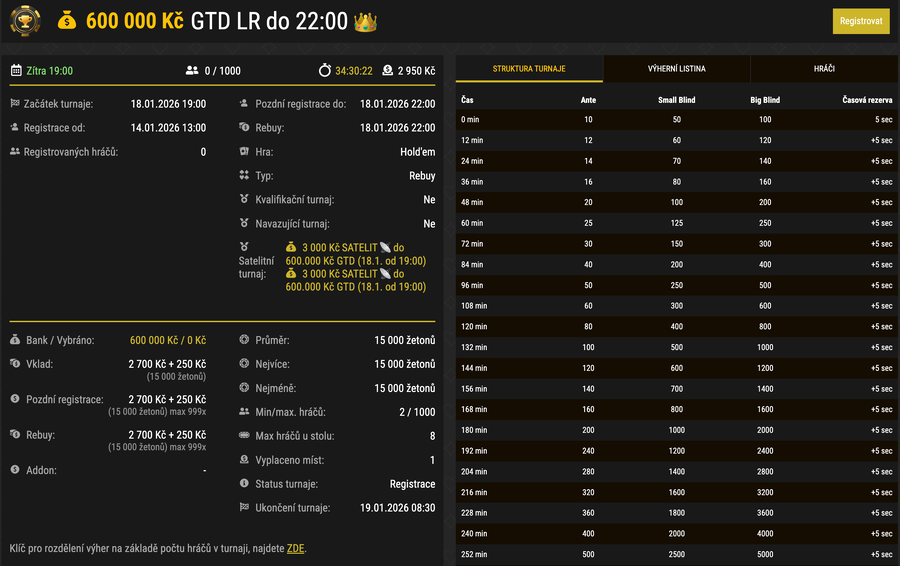Screen dimensions: 900x566
Task: Select the 0 min level row
Action: tap(677, 119)
